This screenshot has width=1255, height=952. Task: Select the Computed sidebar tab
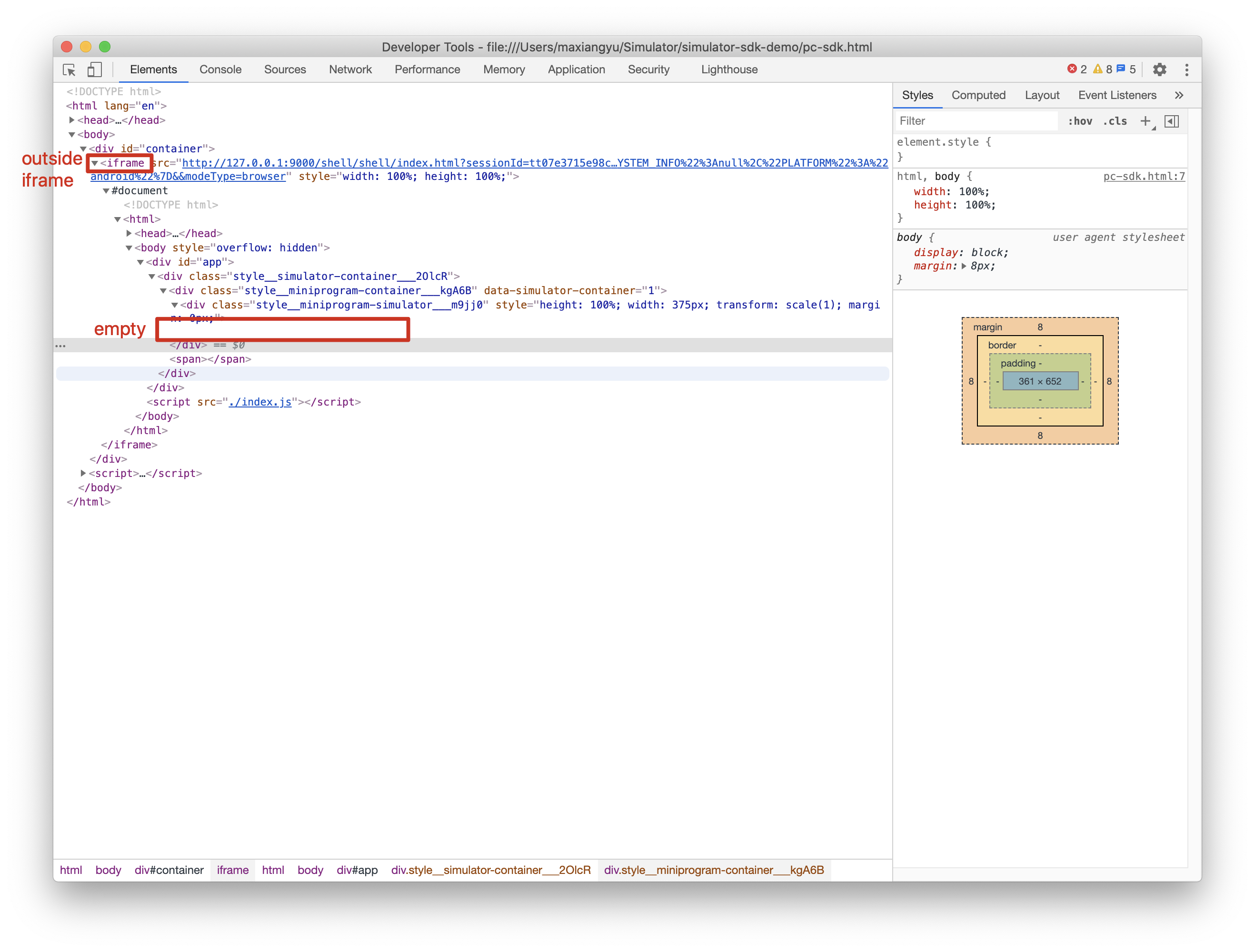tap(978, 95)
